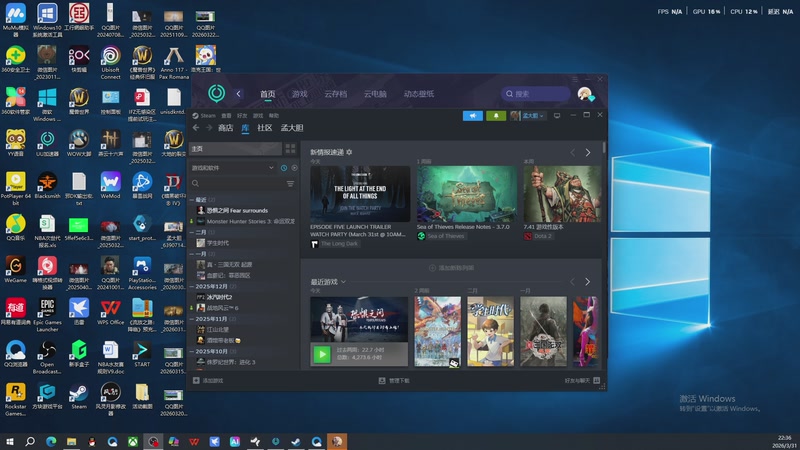The width and height of the screenshot is (800, 450).
Task: Toggle the recent-activity clock sort button
Action: click(x=284, y=168)
